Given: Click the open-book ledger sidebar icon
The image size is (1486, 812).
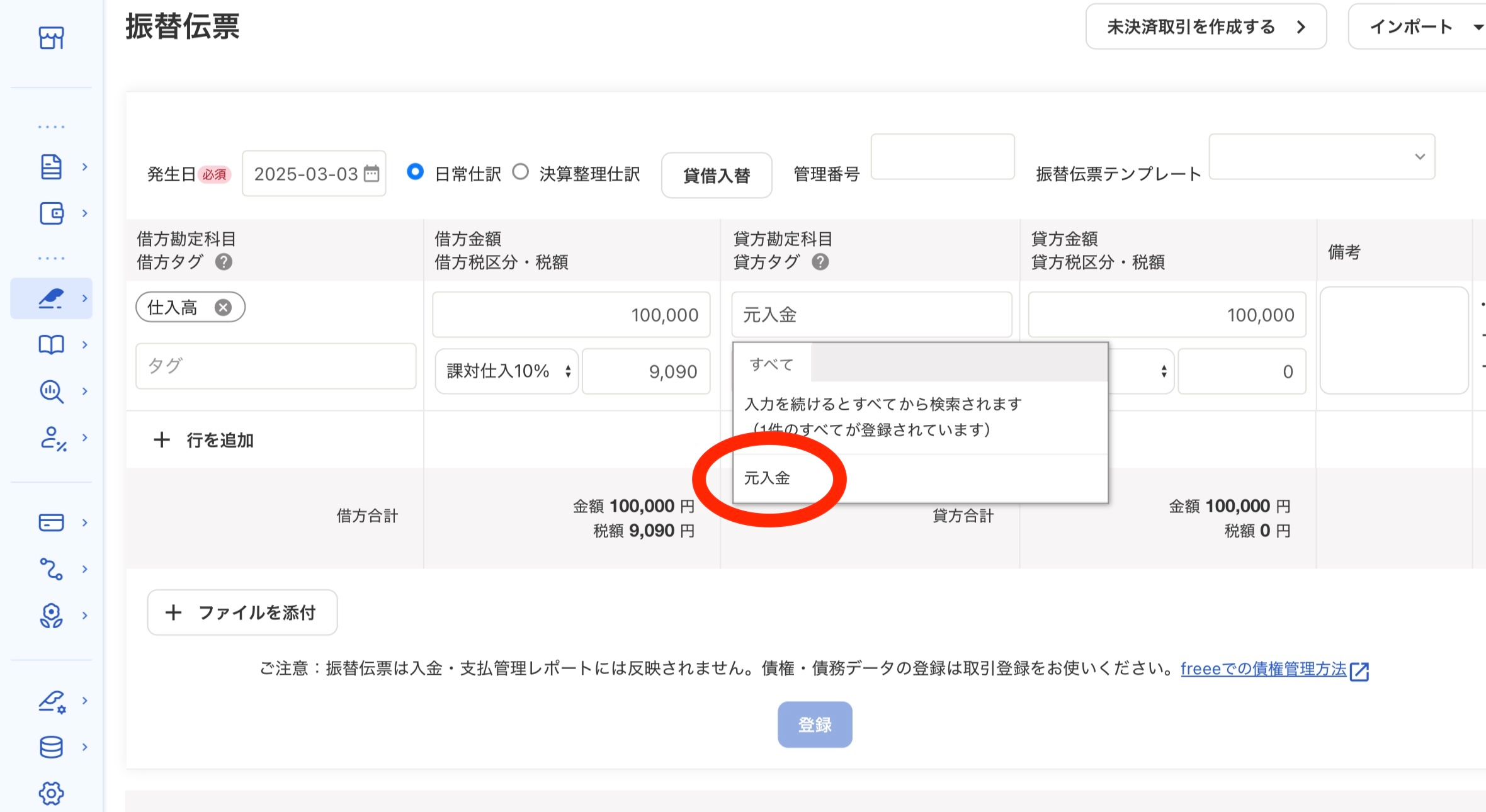Looking at the screenshot, I should coord(51,344).
